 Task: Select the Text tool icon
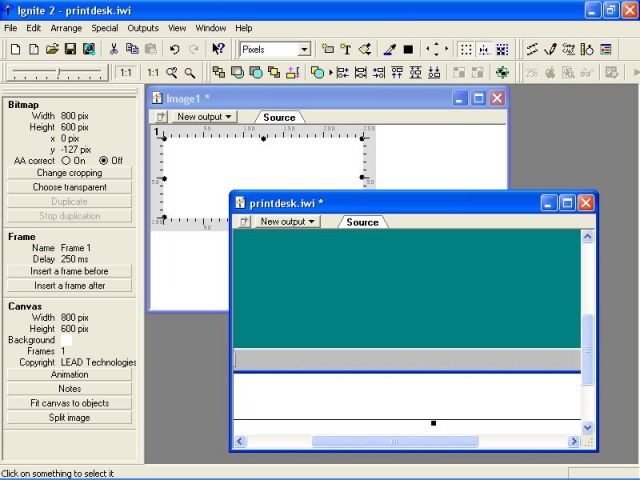346,48
